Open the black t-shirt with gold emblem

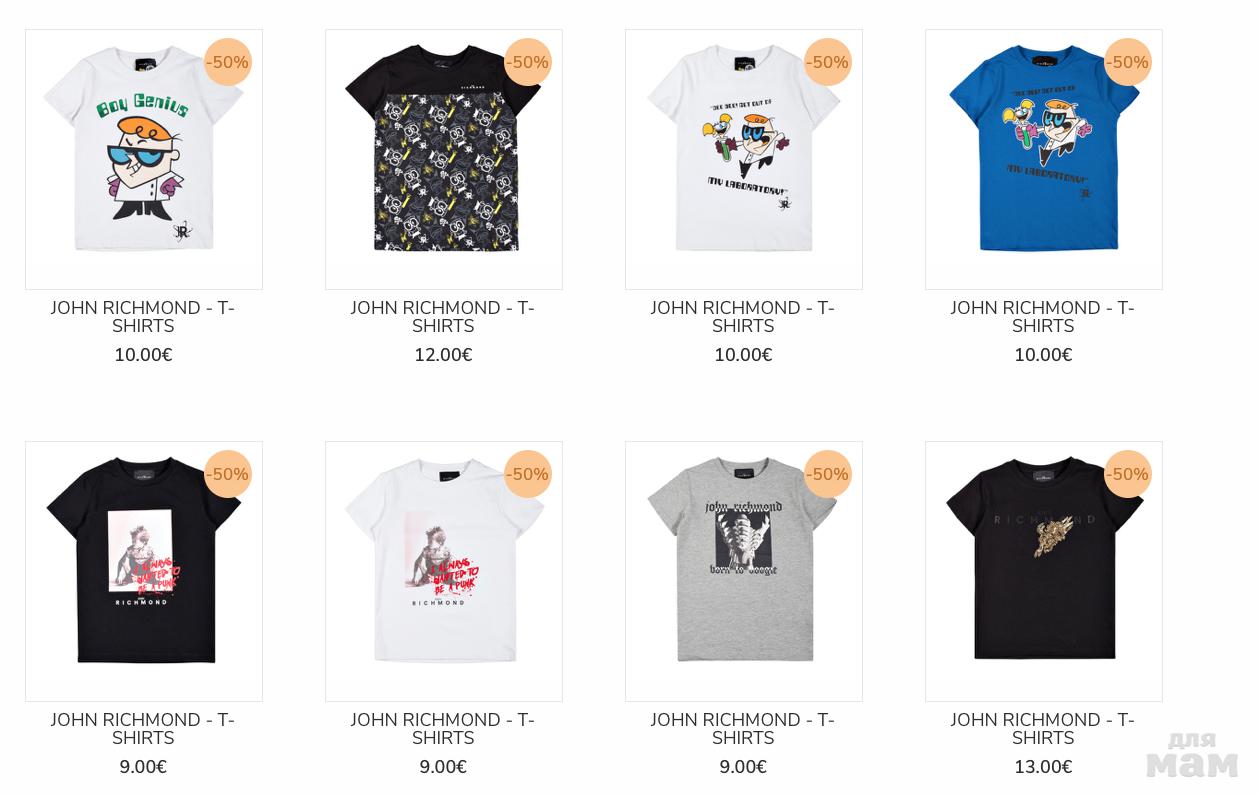1044,571
